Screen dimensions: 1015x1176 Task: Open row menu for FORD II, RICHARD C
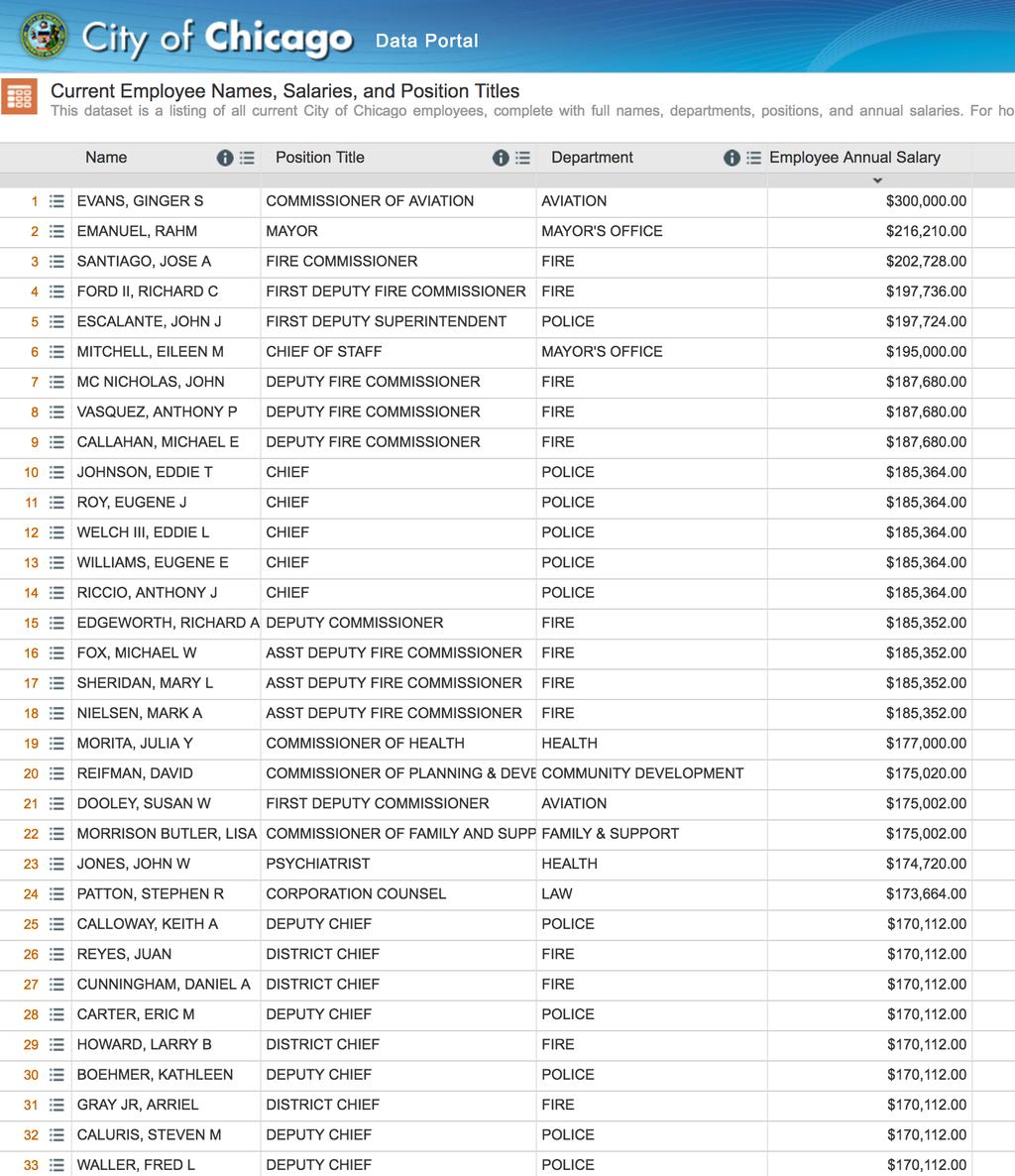coord(56,291)
